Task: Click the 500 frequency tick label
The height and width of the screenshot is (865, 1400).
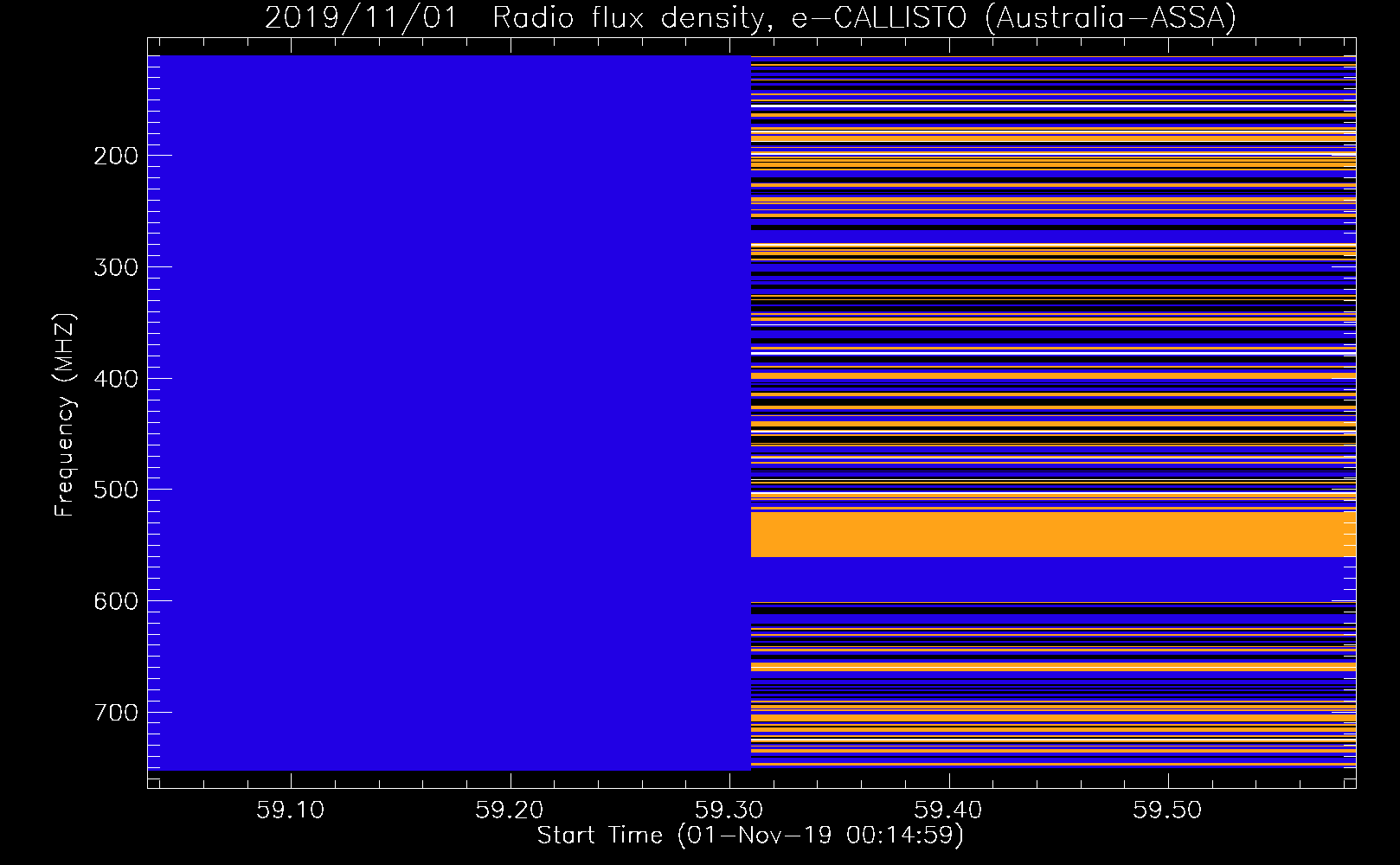Action: [x=116, y=490]
